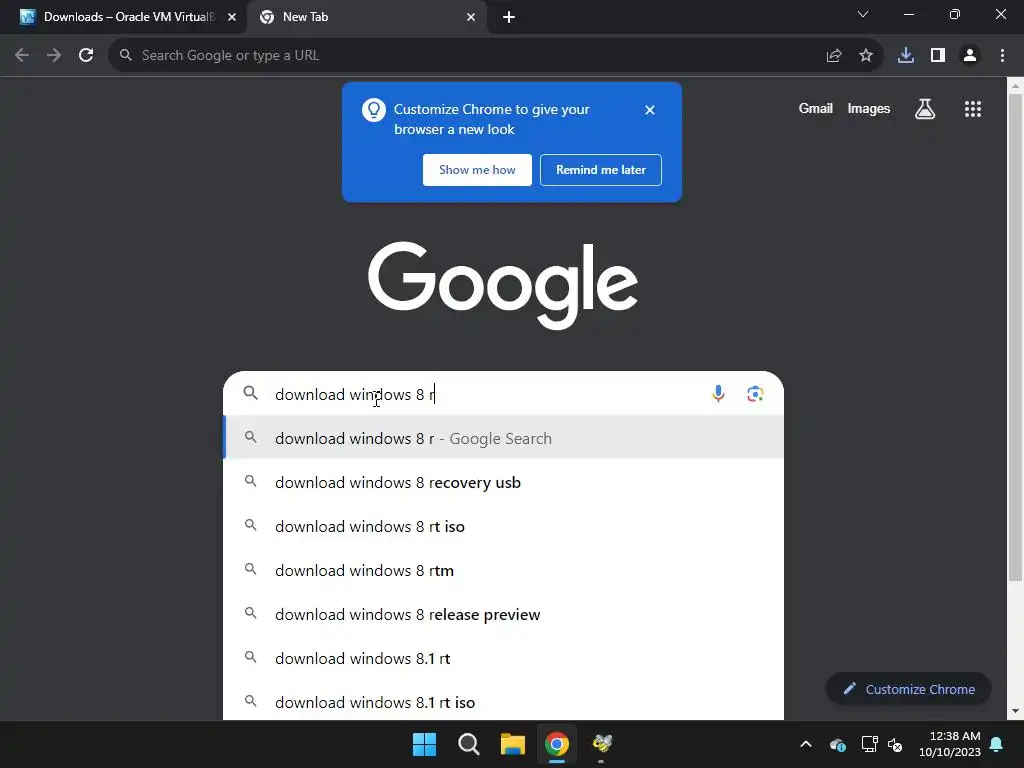Open Windows taskbar search
Viewport: 1024px width, 768px height.
pyautogui.click(x=469, y=744)
